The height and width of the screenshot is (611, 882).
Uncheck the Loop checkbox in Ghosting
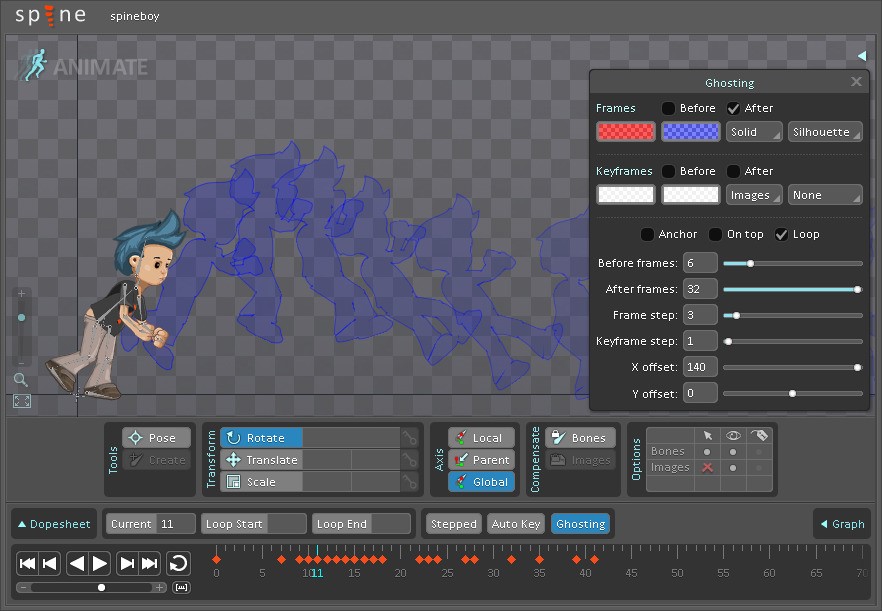(782, 234)
